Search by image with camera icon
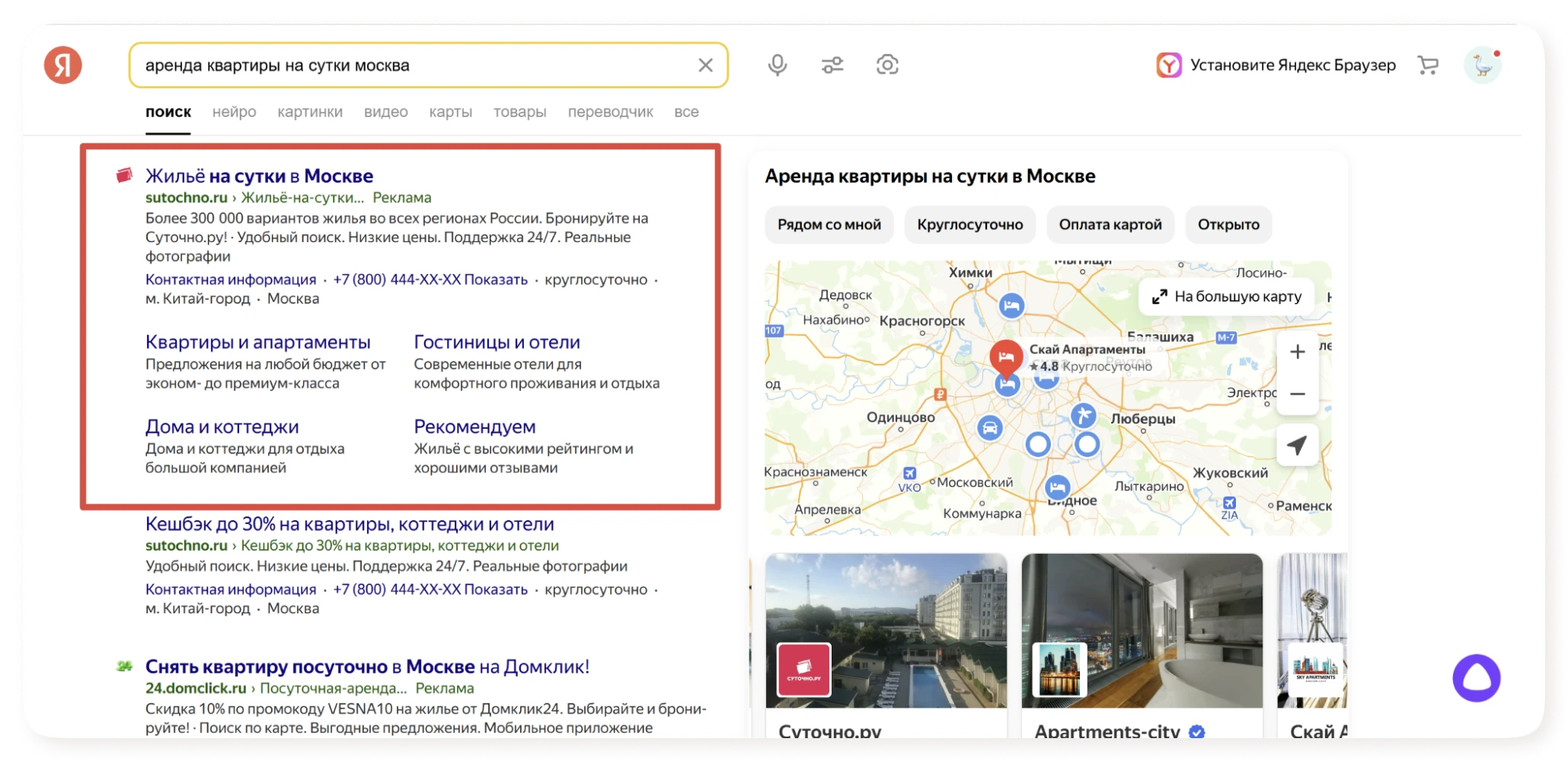Viewport: 1568px width, 761px height. (x=887, y=65)
